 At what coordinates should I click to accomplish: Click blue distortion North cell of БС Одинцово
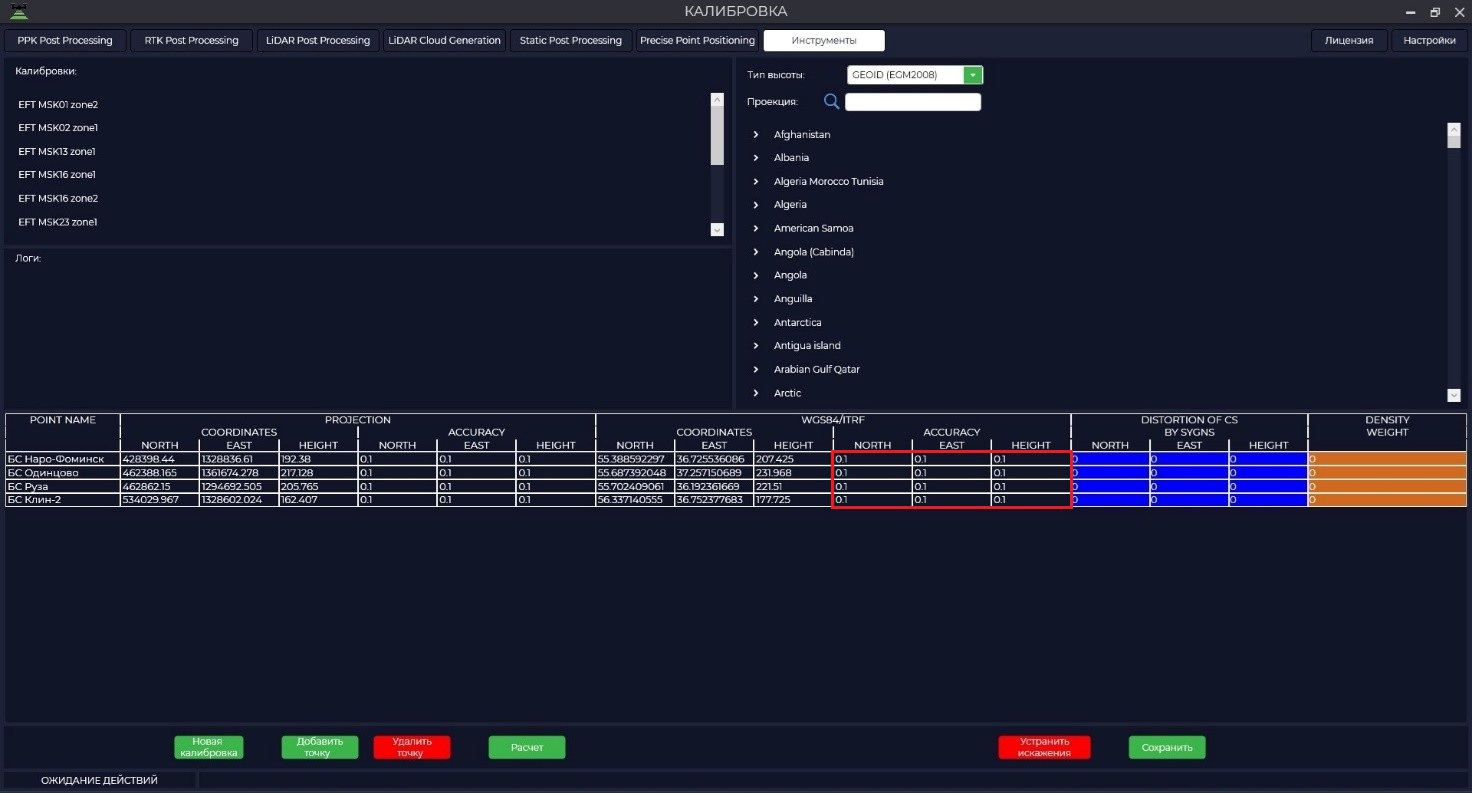point(1110,472)
